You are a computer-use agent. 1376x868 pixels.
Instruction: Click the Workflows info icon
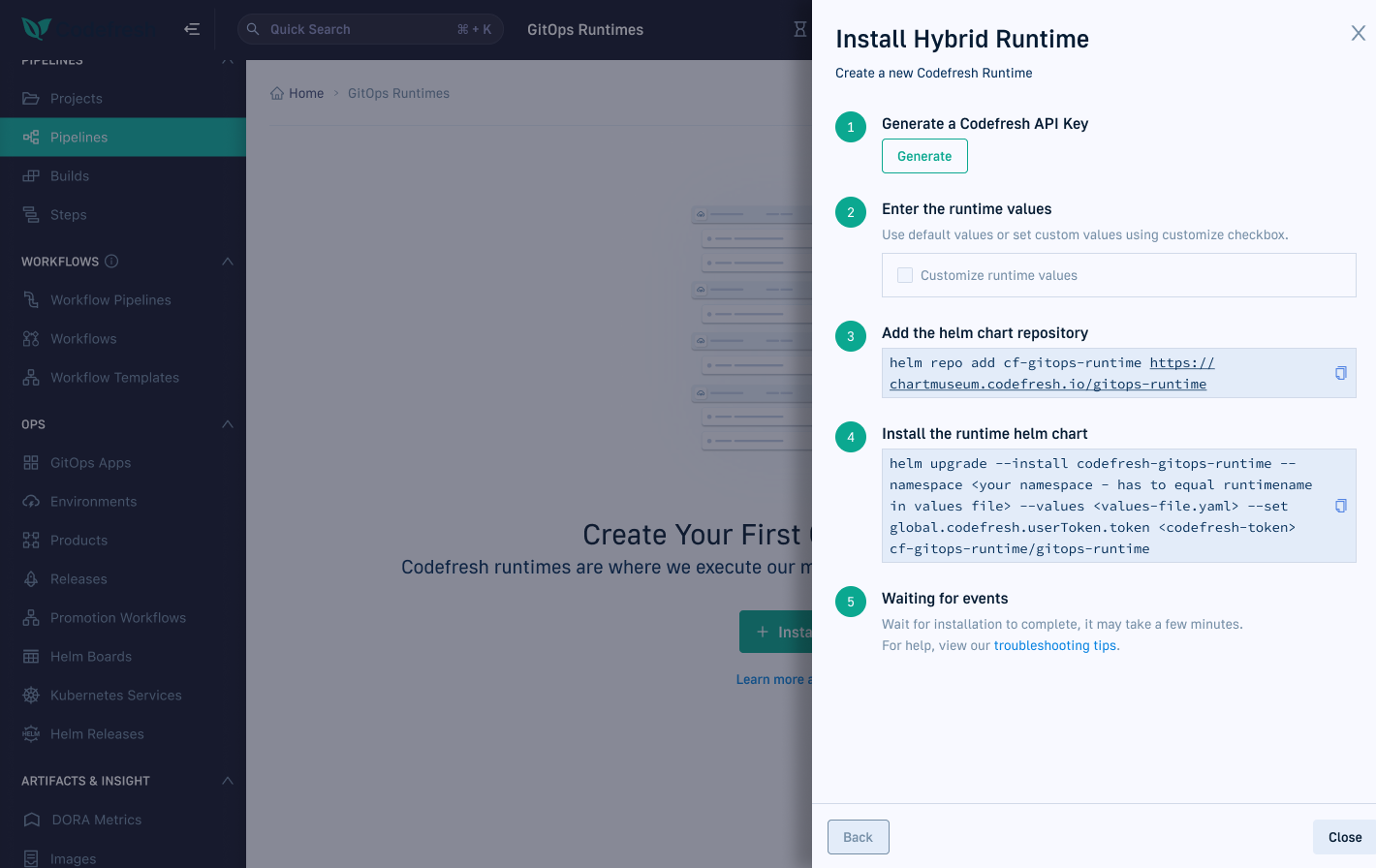click(111, 262)
